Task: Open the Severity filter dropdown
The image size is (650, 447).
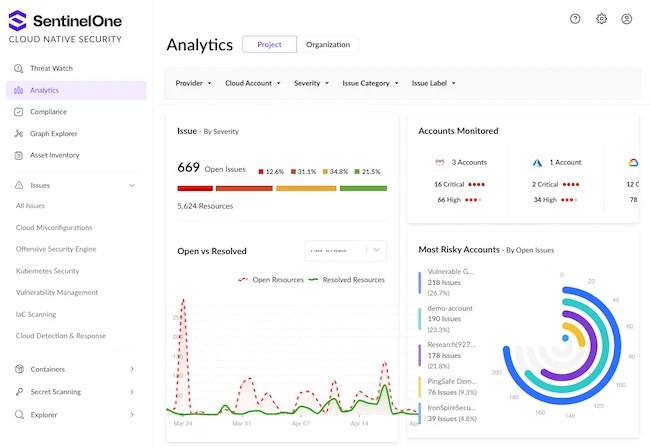Action: (311, 83)
